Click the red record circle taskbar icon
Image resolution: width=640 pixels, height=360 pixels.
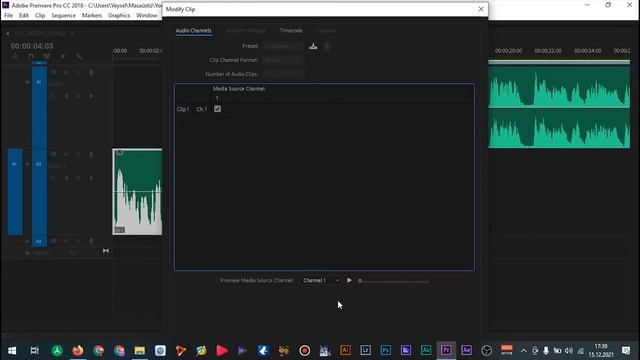pos(304,351)
